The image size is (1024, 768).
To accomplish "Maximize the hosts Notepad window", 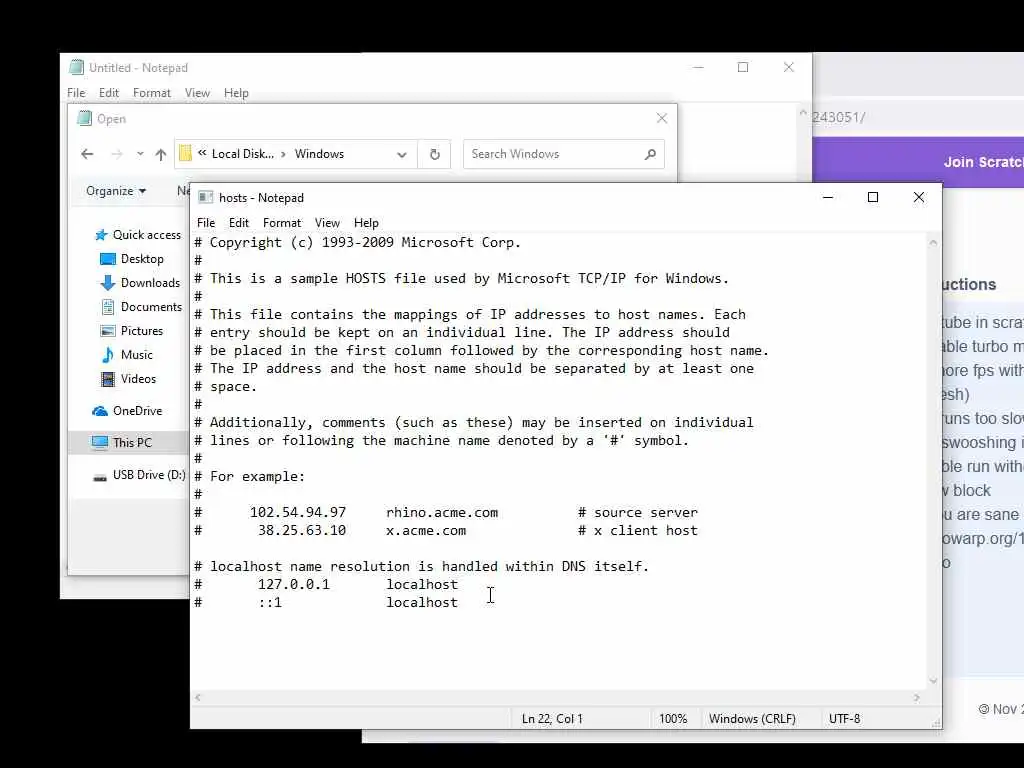I will (872, 197).
